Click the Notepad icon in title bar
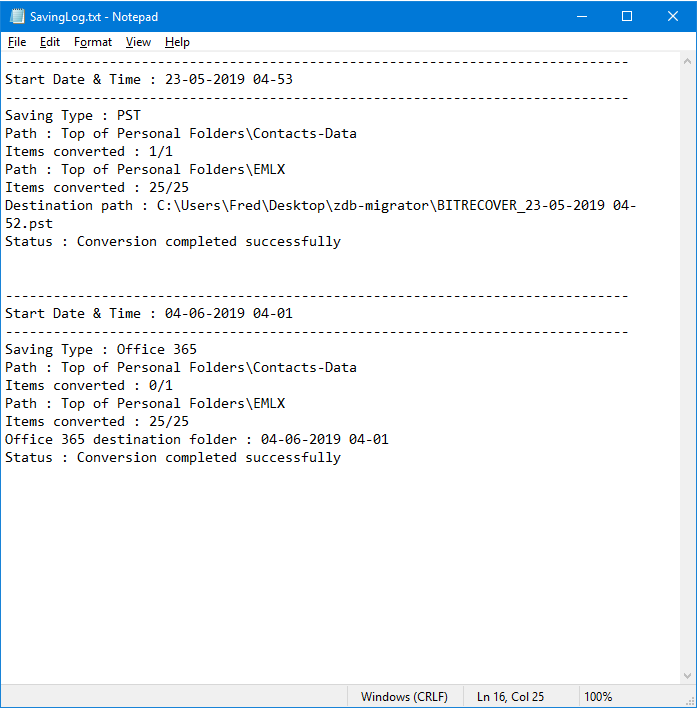The height and width of the screenshot is (709, 698). click(17, 16)
